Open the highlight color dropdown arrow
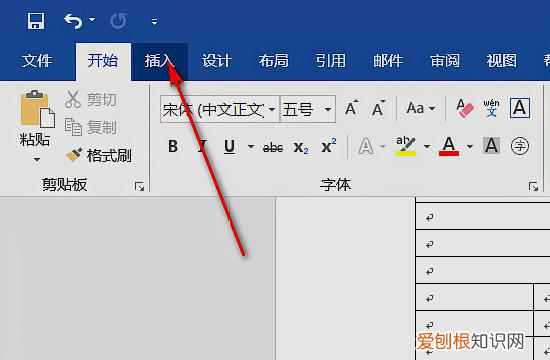The height and width of the screenshot is (360, 550). [x=427, y=146]
